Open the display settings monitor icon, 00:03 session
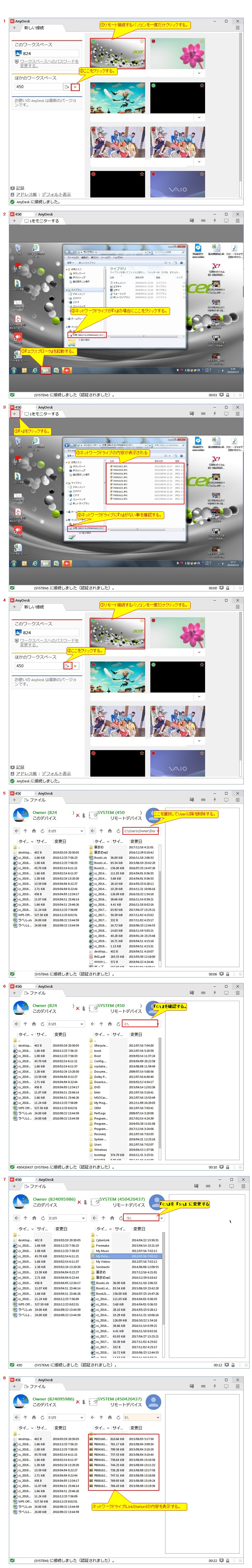This screenshot has height=1568, width=252. (227, 221)
